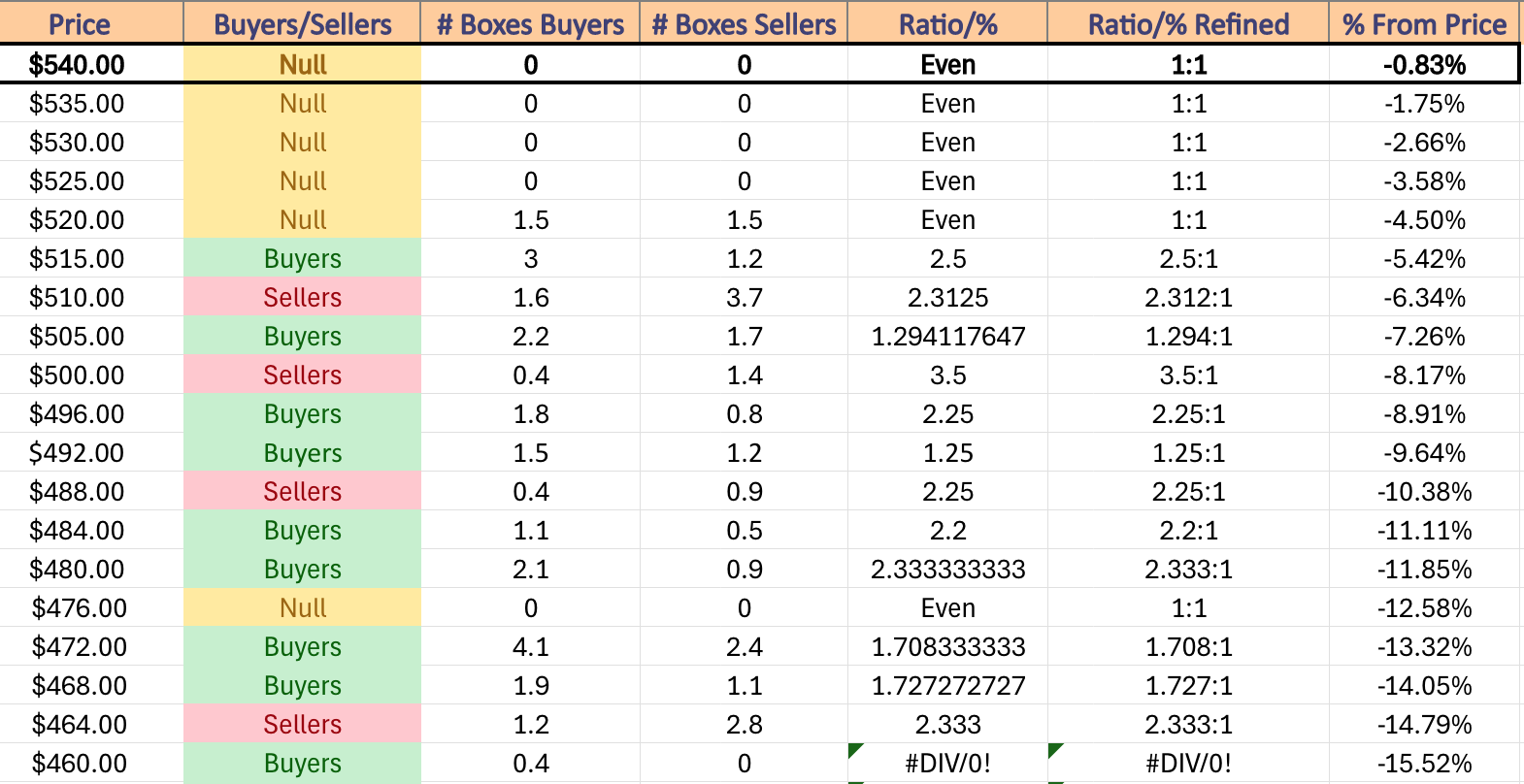Click the 4.1 boxes buyers value

click(x=530, y=646)
